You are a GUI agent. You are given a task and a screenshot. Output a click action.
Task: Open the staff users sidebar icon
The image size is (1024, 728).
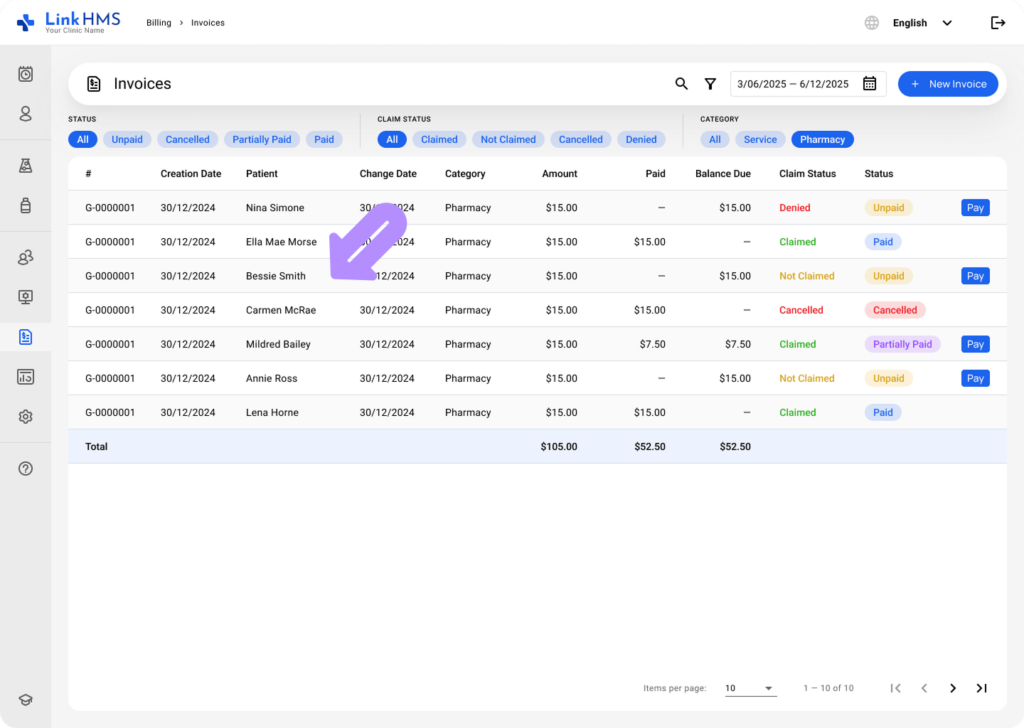pyautogui.click(x=25, y=257)
